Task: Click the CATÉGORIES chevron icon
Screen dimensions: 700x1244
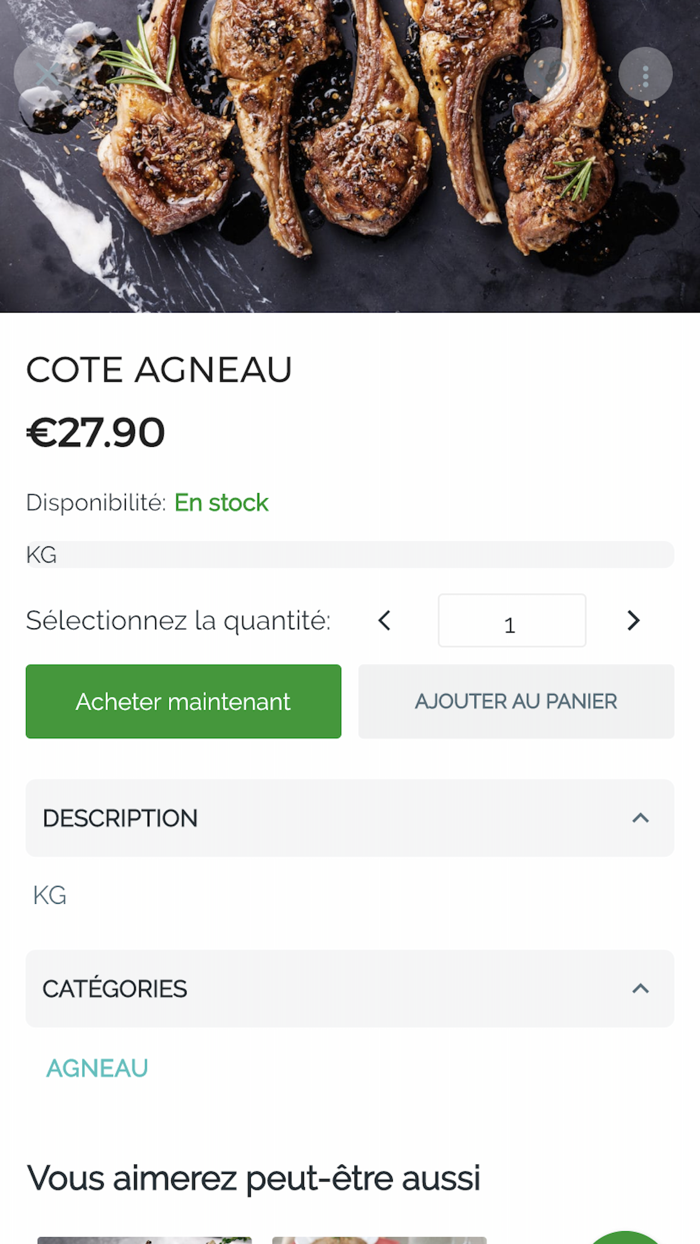Action: (641, 989)
